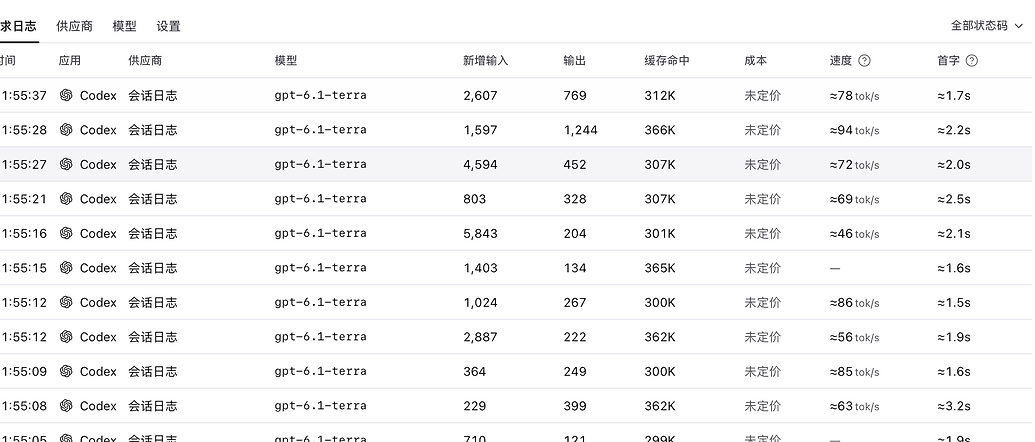The image size is (1035, 442).
Task: Click speed value ≈46 tok/s
Action: point(854,234)
